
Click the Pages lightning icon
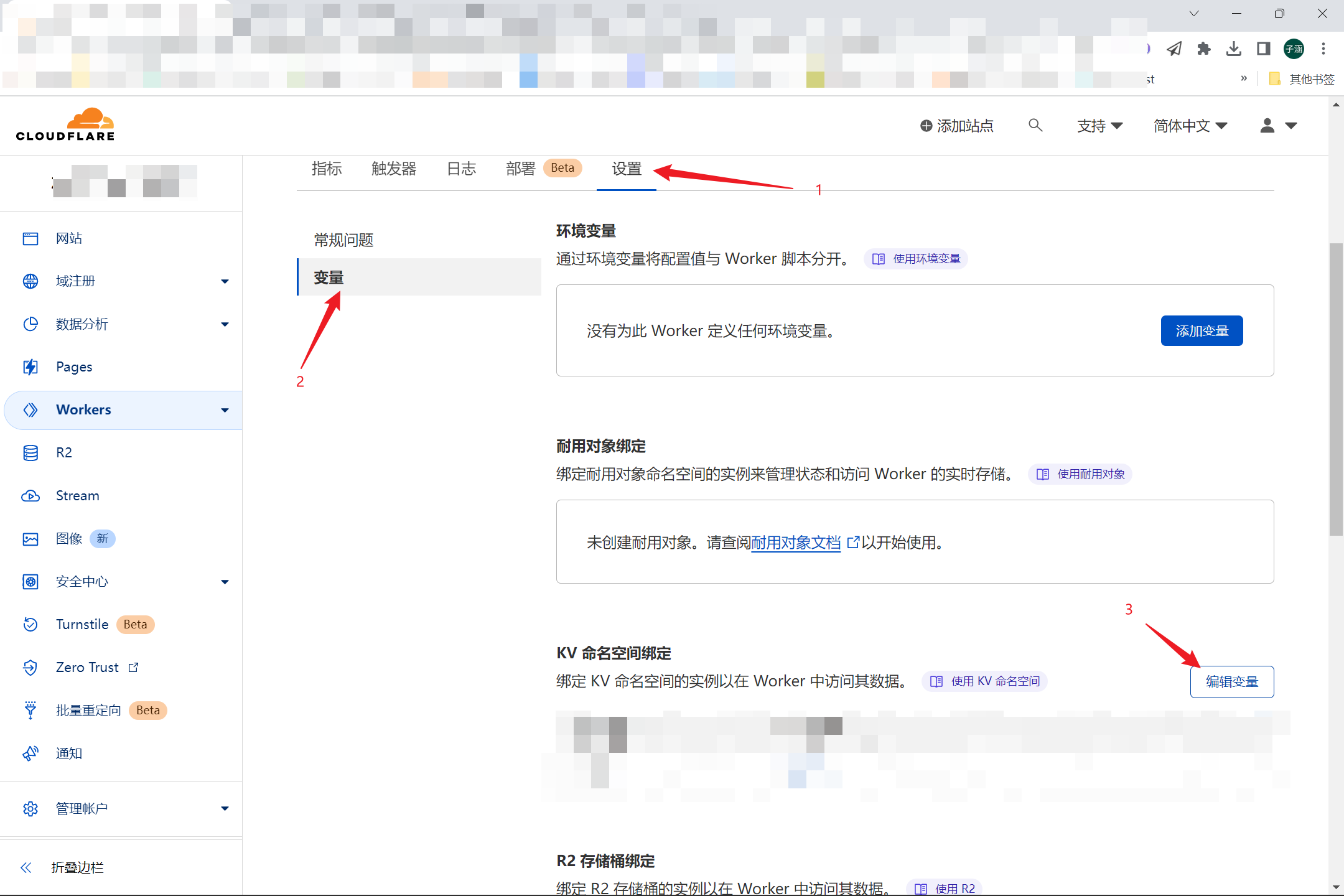[x=30, y=367]
